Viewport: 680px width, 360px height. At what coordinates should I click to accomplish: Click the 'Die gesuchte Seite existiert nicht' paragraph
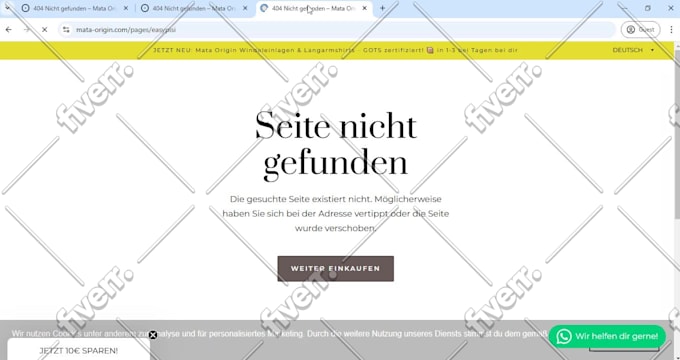(x=336, y=213)
